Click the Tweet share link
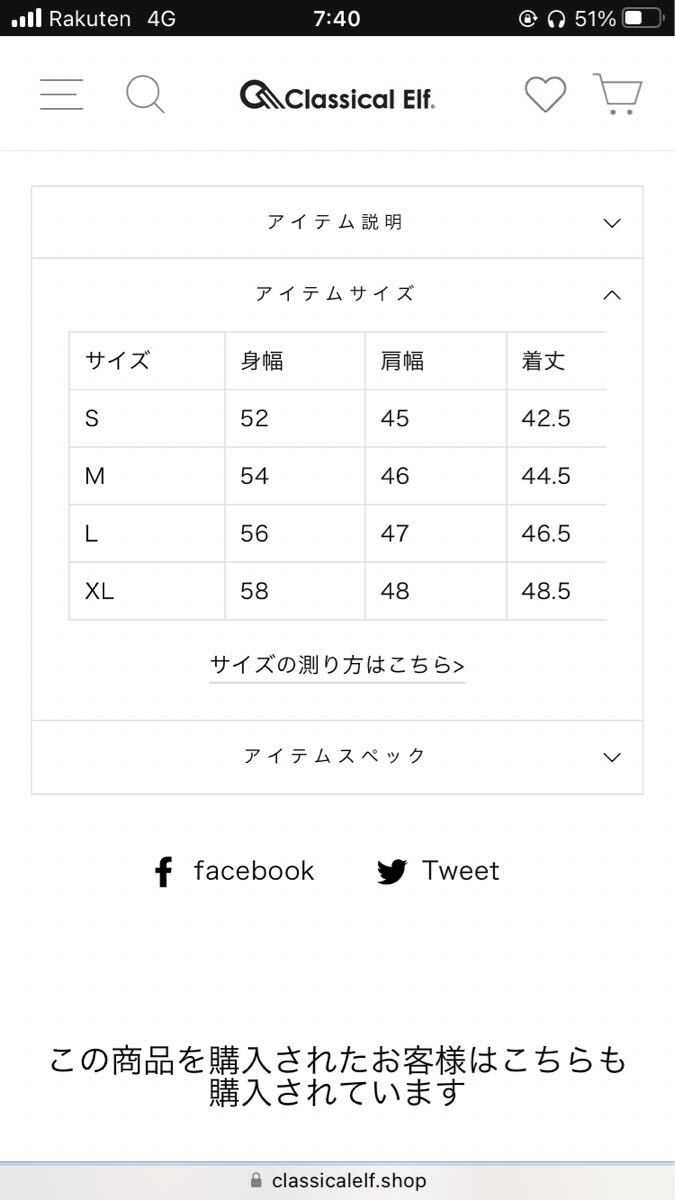This screenshot has width=675, height=1200. pos(460,871)
